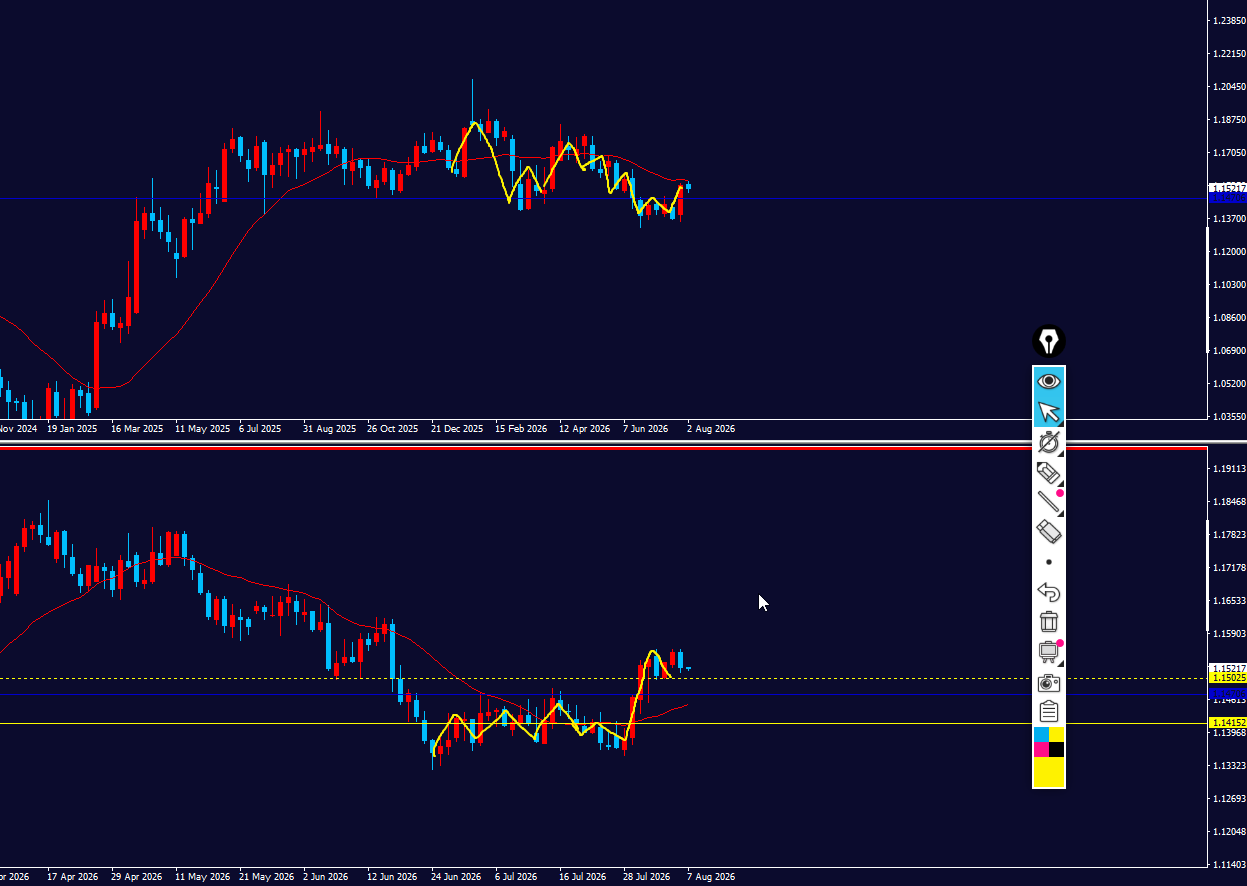Image resolution: width=1247 pixels, height=886 pixels.
Task: Click the 1.03550 price on upper axis
Action: (x=1228, y=416)
